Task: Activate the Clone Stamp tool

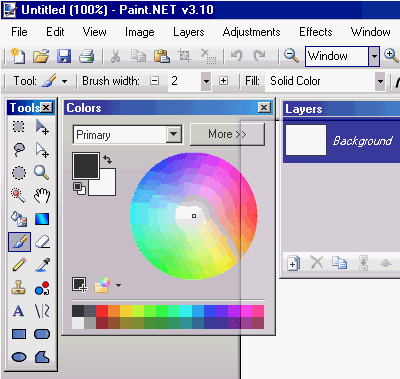Action: 19,288
